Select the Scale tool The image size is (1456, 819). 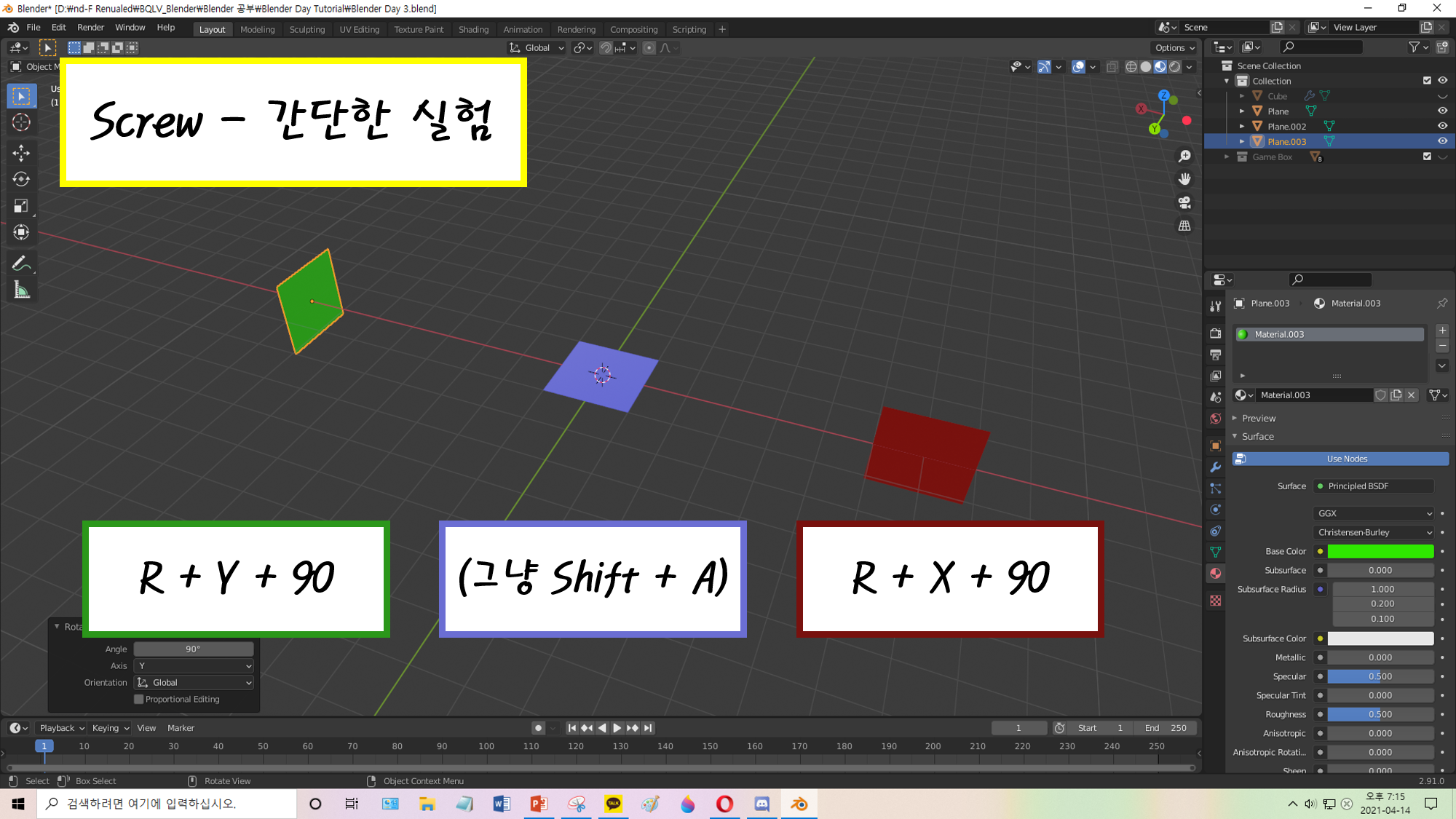coord(21,206)
